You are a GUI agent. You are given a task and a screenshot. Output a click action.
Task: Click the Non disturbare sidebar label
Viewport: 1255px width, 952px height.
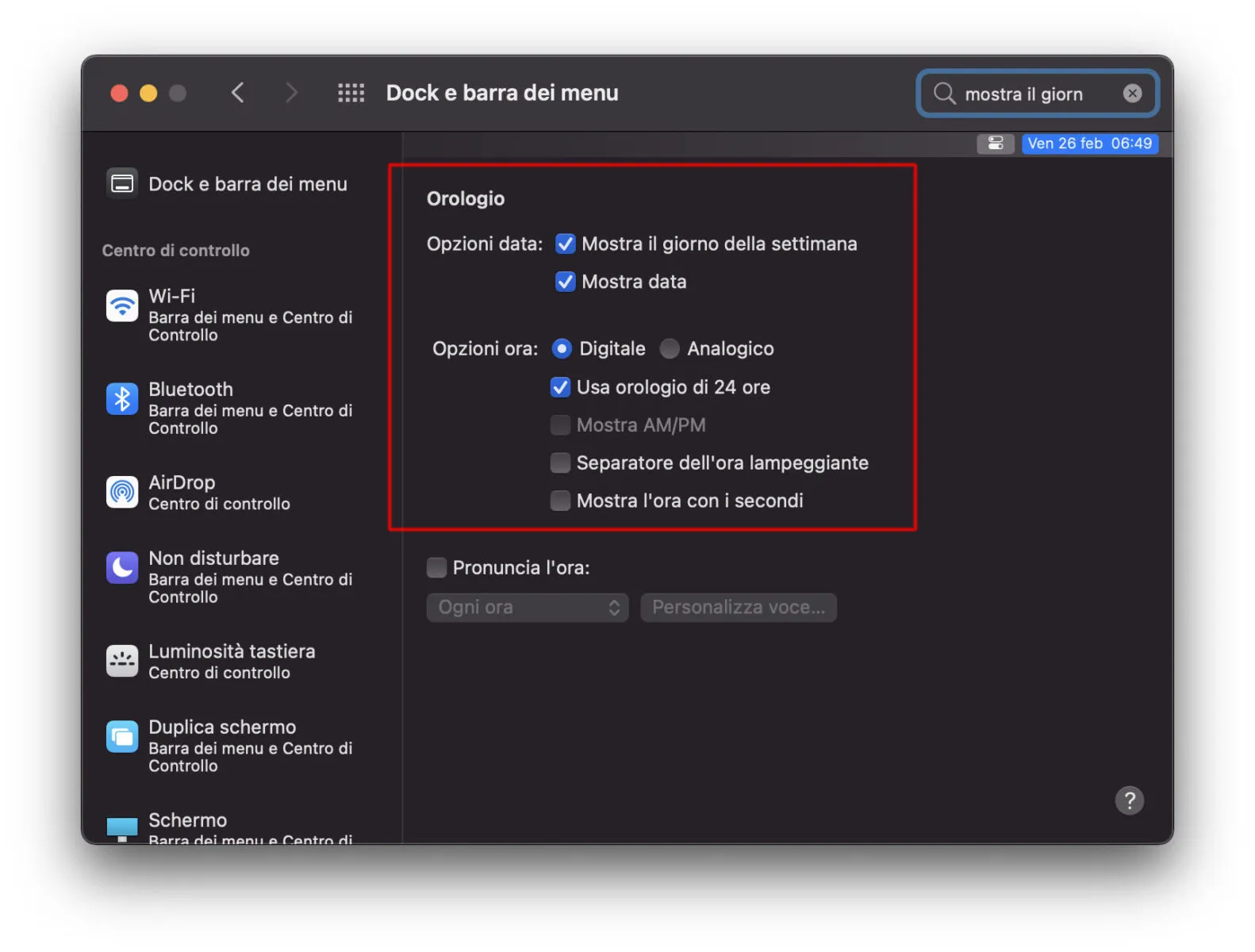click(214, 558)
